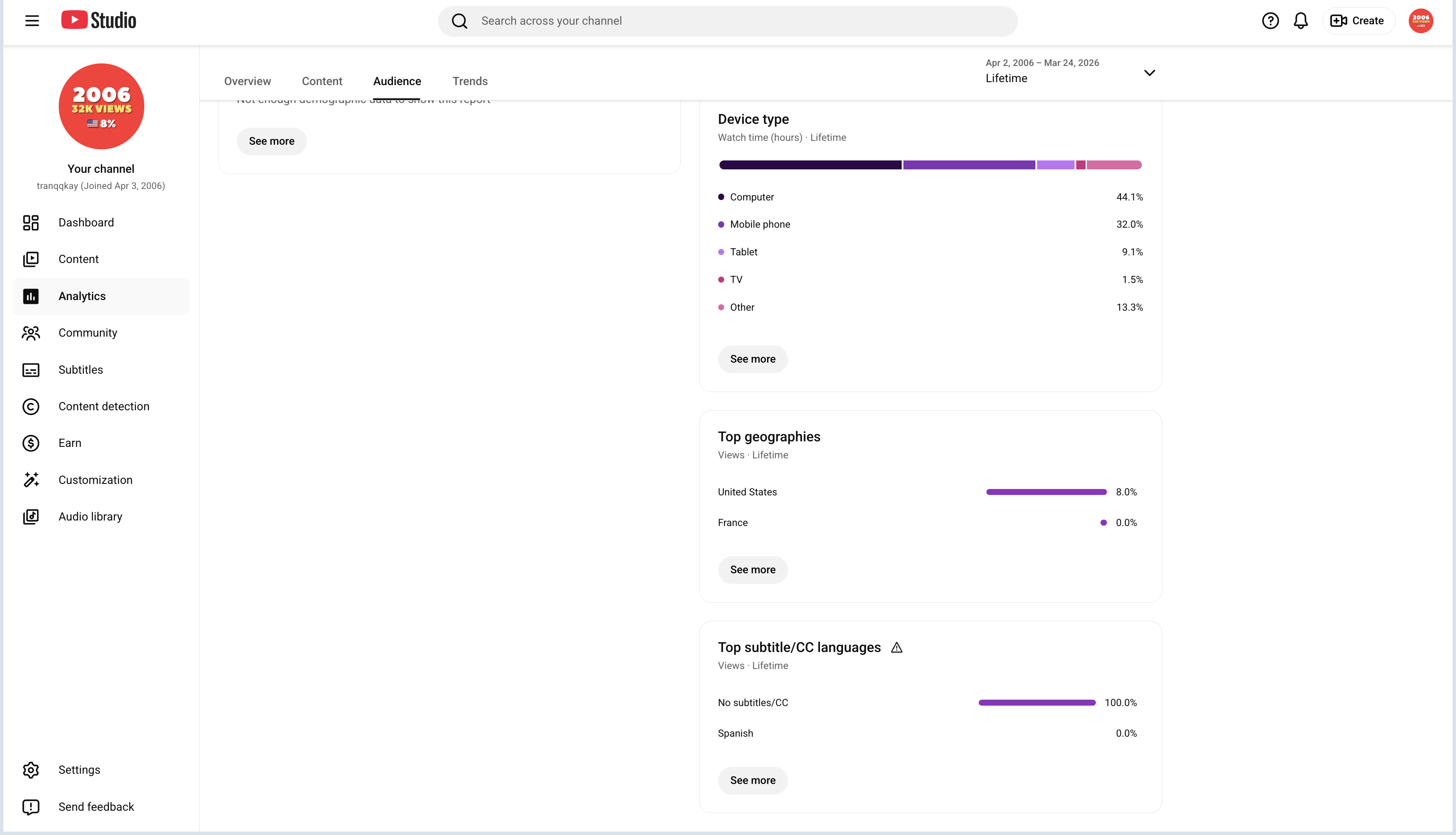Open the notifications bell
The width and height of the screenshot is (1456, 835).
(1301, 21)
